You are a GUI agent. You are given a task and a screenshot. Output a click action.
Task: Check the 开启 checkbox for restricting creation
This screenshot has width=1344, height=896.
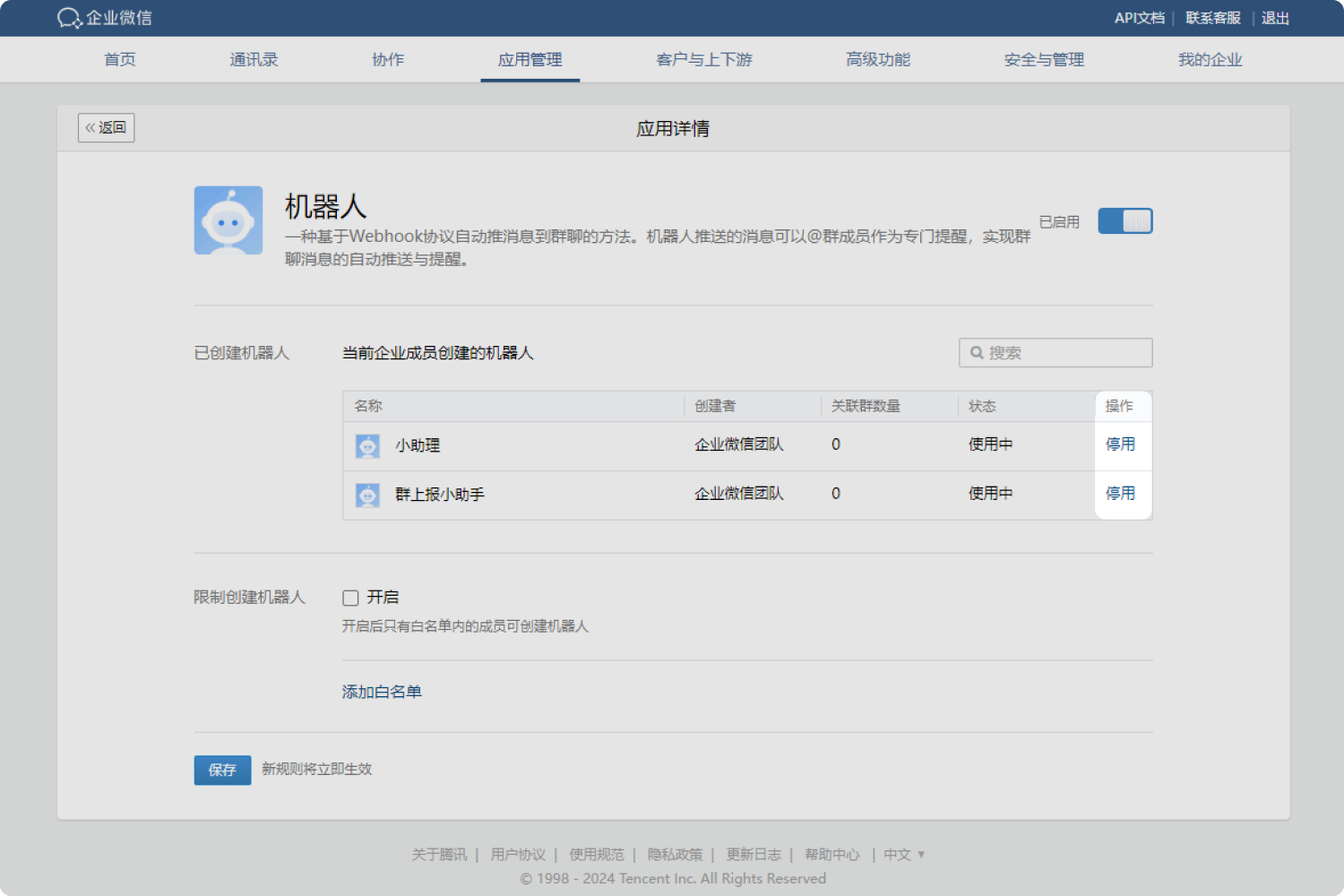(x=350, y=598)
